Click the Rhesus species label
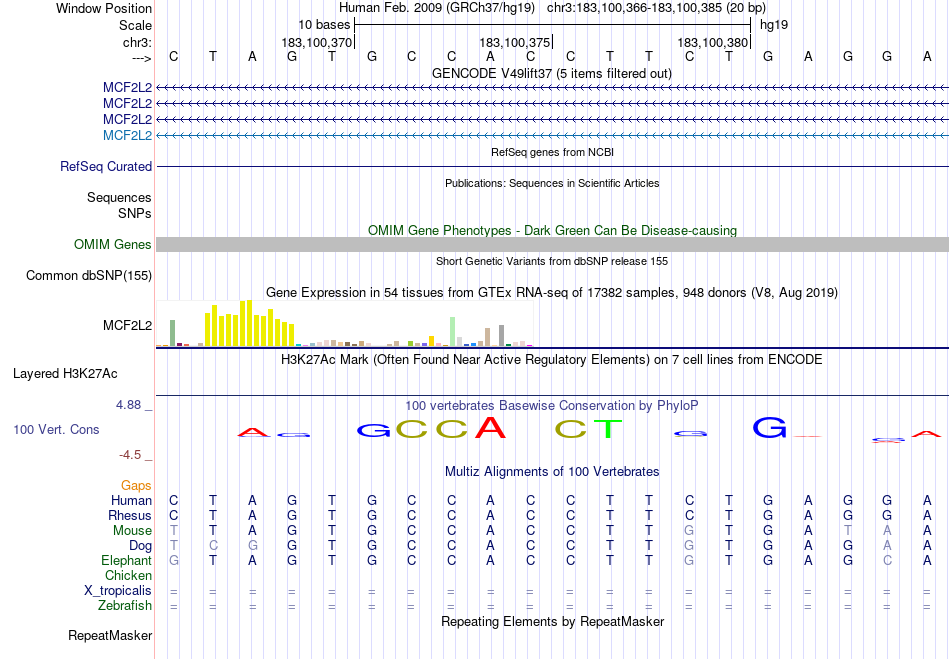This screenshot has height=659, width=950. coord(130,516)
